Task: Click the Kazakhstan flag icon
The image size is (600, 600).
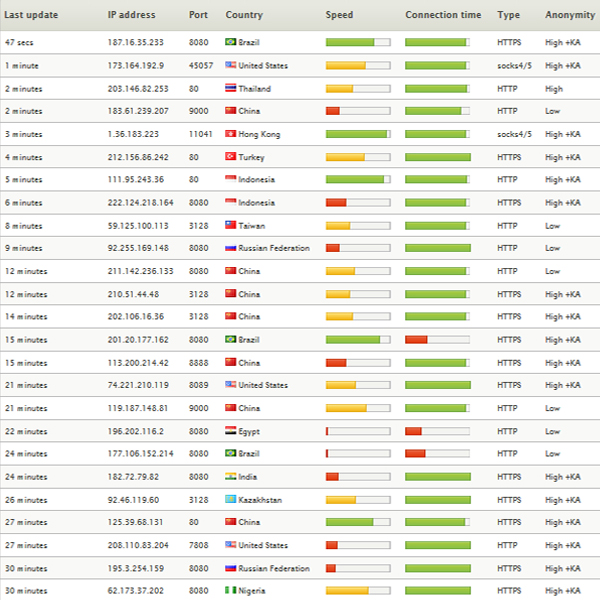Action: click(231, 500)
